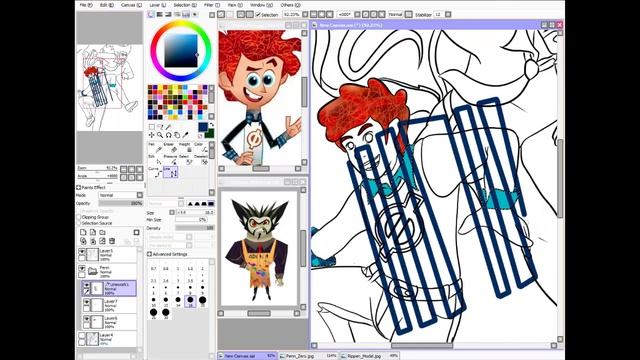
Task: Create a new layer folder
Action: coord(102,232)
